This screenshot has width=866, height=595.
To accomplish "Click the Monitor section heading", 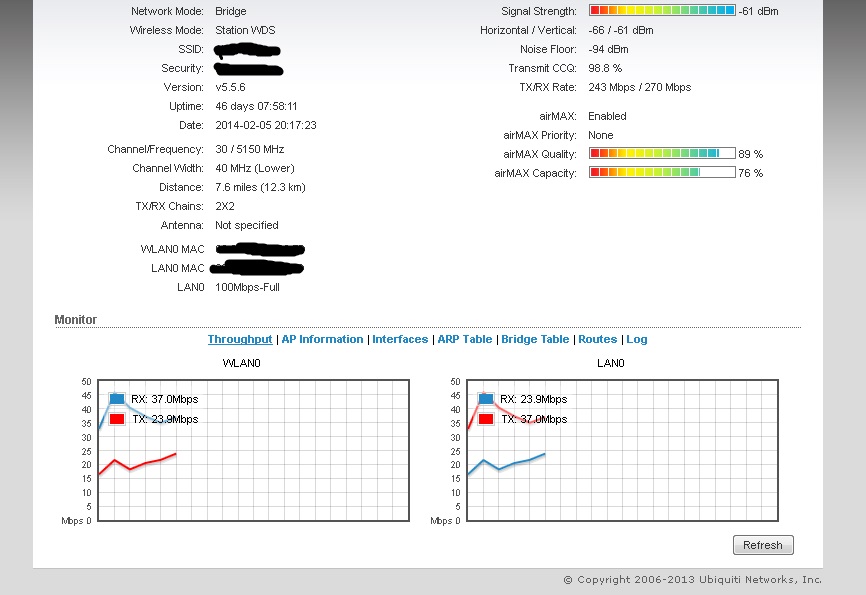I will coord(76,320).
